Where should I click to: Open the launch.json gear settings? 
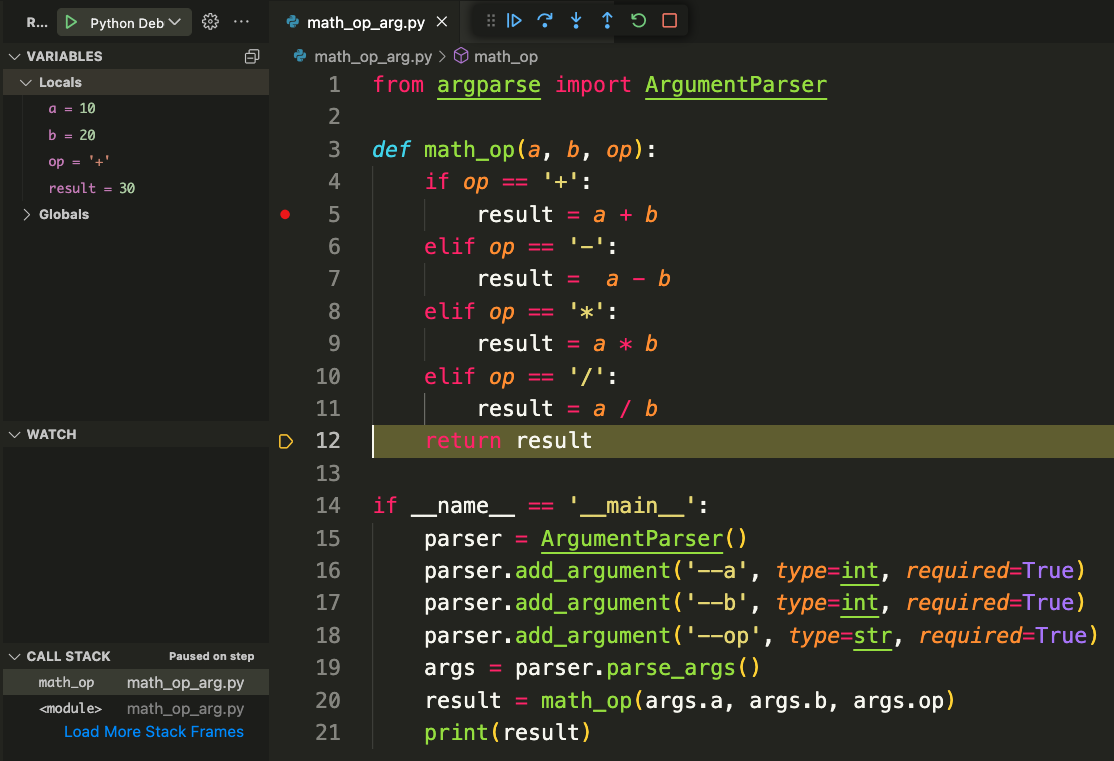point(210,22)
